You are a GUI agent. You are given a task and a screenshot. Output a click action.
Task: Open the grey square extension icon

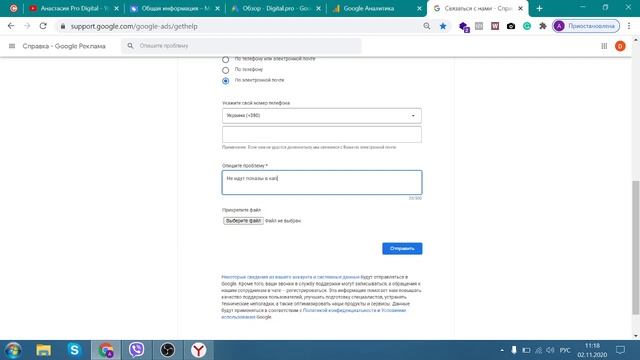[x=479, y=26]
